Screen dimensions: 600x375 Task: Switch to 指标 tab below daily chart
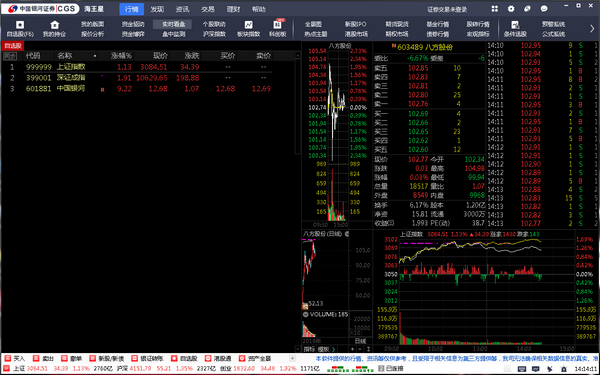click(x=310, y=349)
